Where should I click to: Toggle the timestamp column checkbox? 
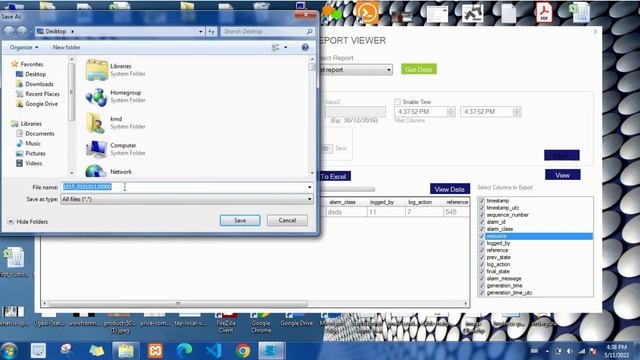tap(482, 201)
